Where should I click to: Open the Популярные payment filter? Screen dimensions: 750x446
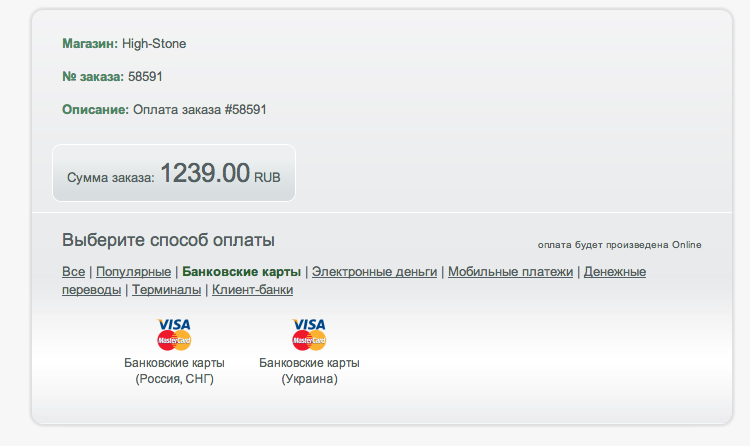[133, 272]
